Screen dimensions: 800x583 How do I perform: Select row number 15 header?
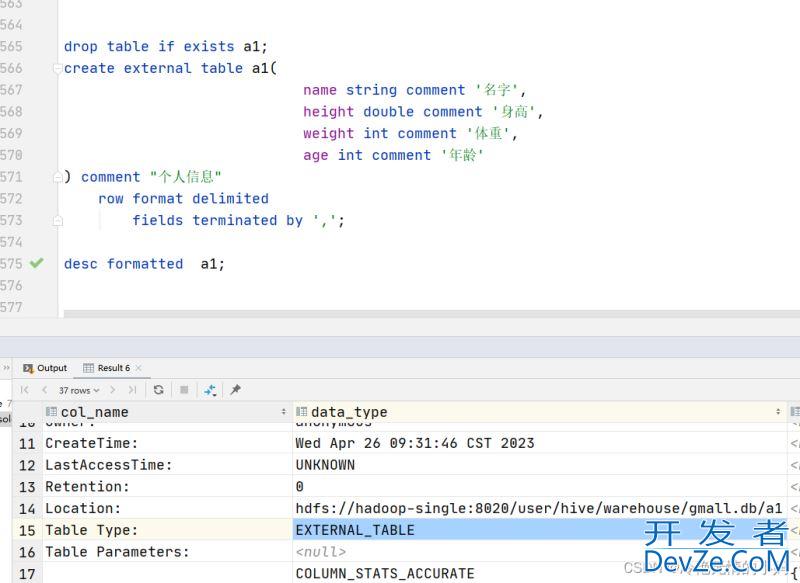[x=27, y=530]
